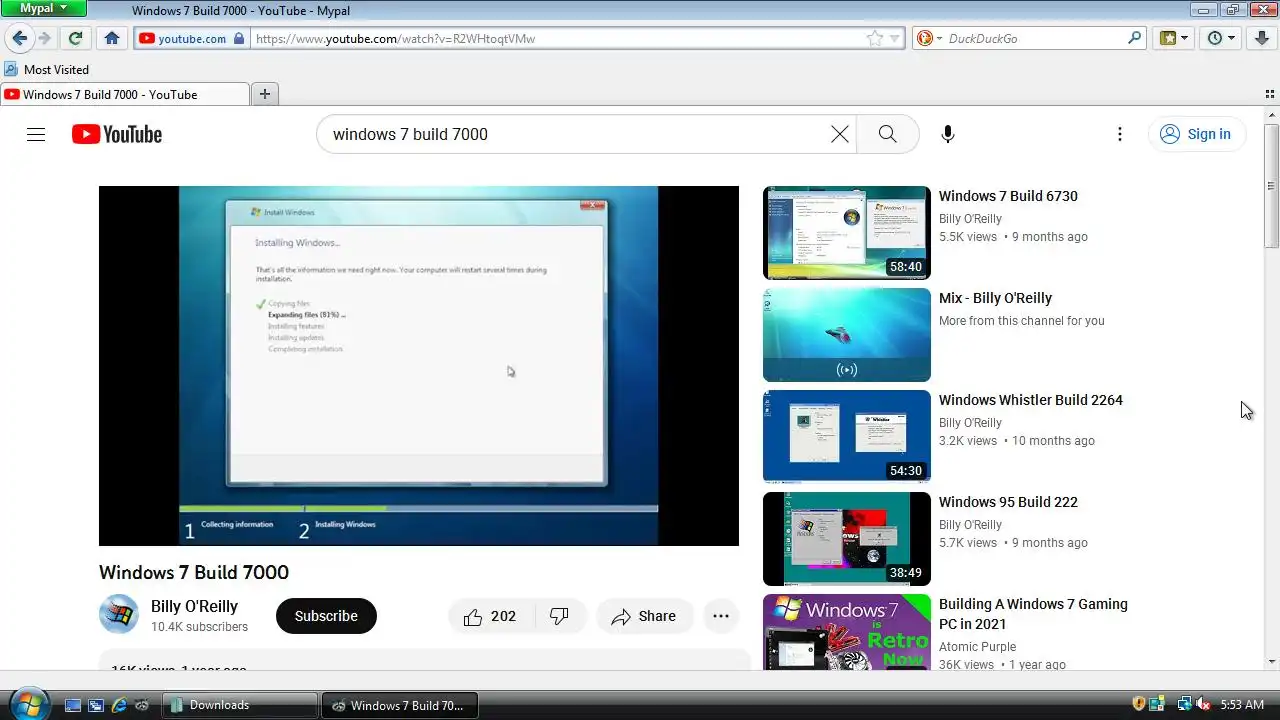Viewport: 1280px width, 720px height.
Task: Open the Windows 95 Build 222 title
Action: pos(1008,502)
